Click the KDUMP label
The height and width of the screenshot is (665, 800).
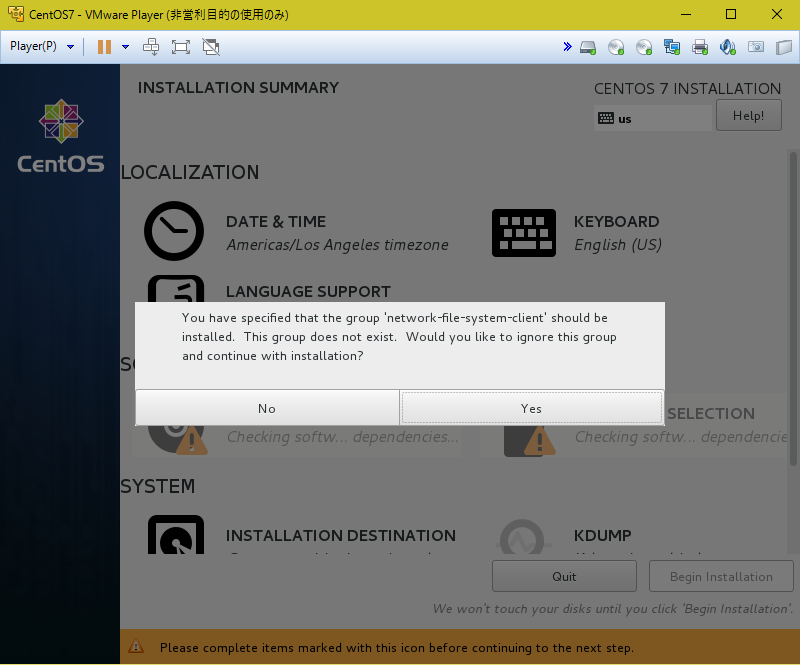tap(603, 535)
